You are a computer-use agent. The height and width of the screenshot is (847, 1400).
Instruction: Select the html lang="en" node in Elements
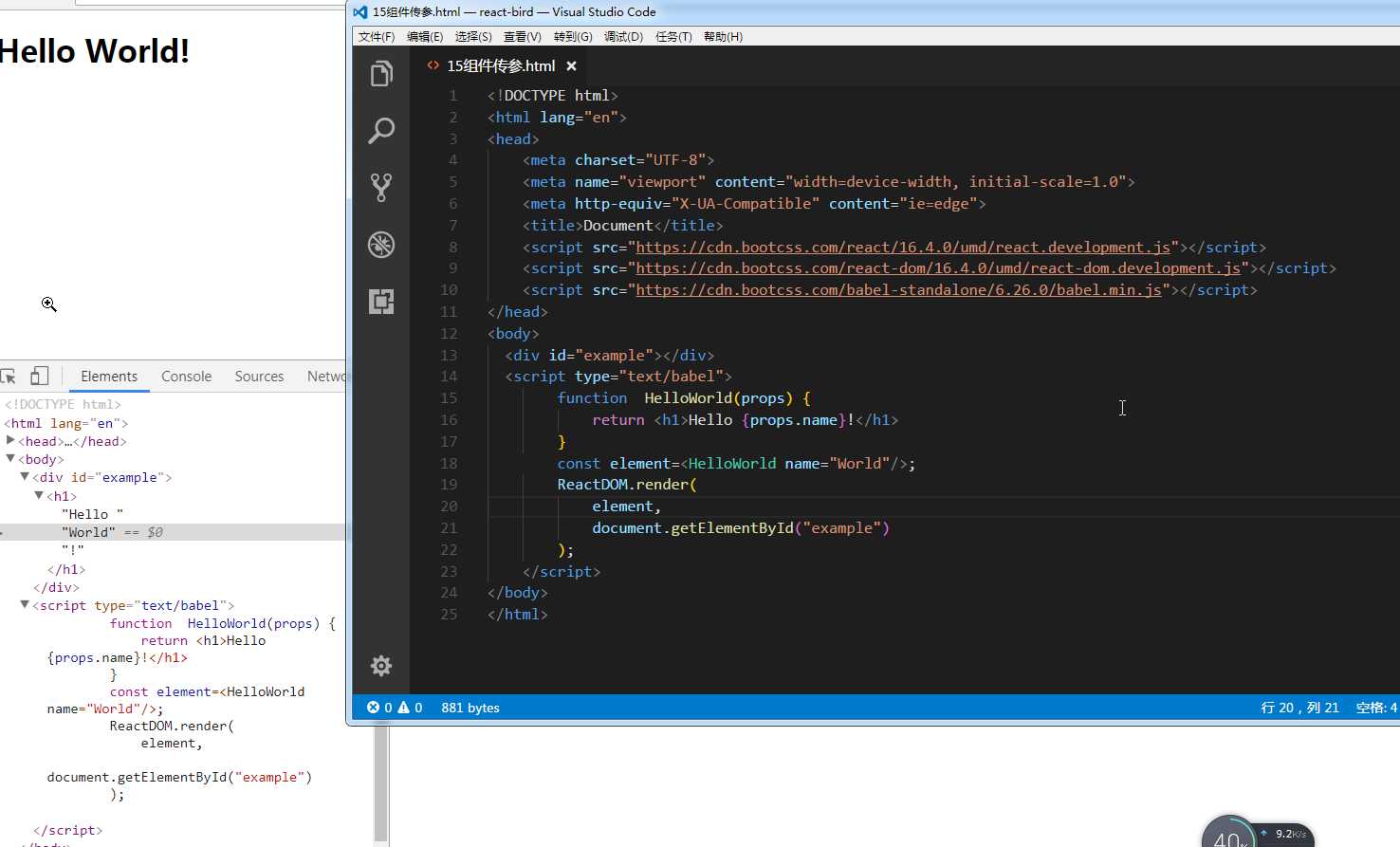tap(66, 423)
